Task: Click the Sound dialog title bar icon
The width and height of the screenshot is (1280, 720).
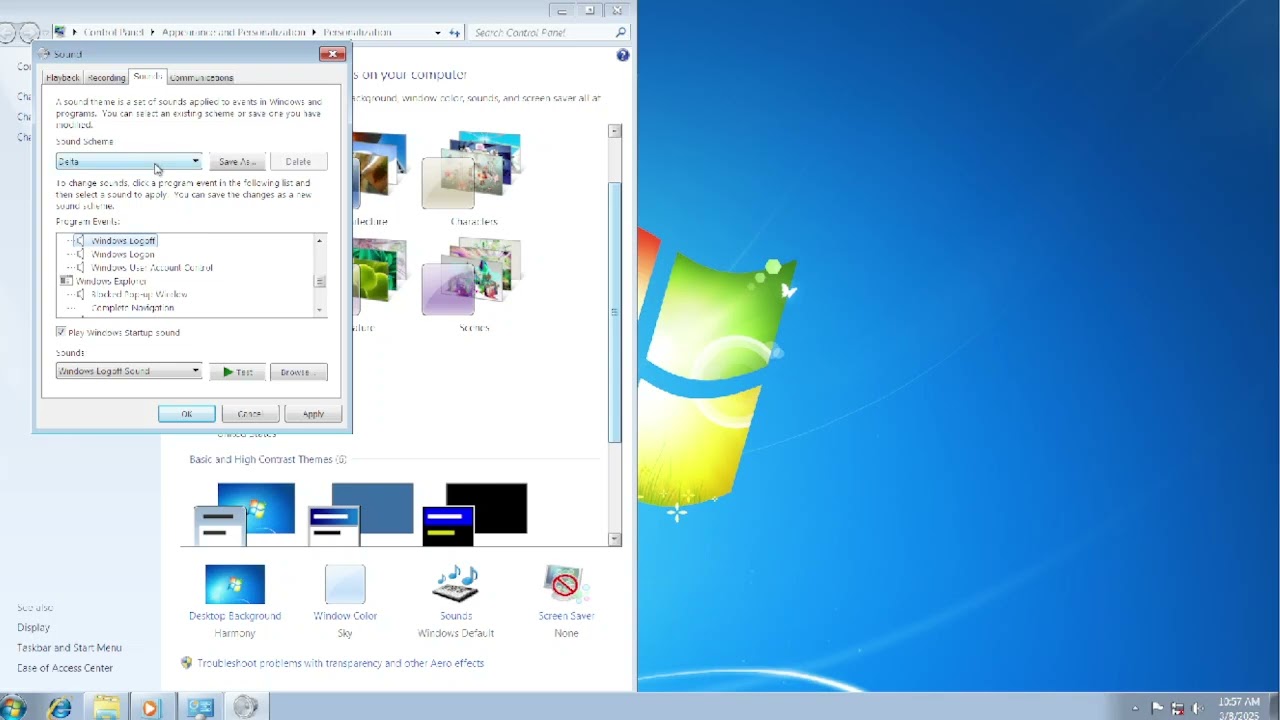Action: click(44, 54)
